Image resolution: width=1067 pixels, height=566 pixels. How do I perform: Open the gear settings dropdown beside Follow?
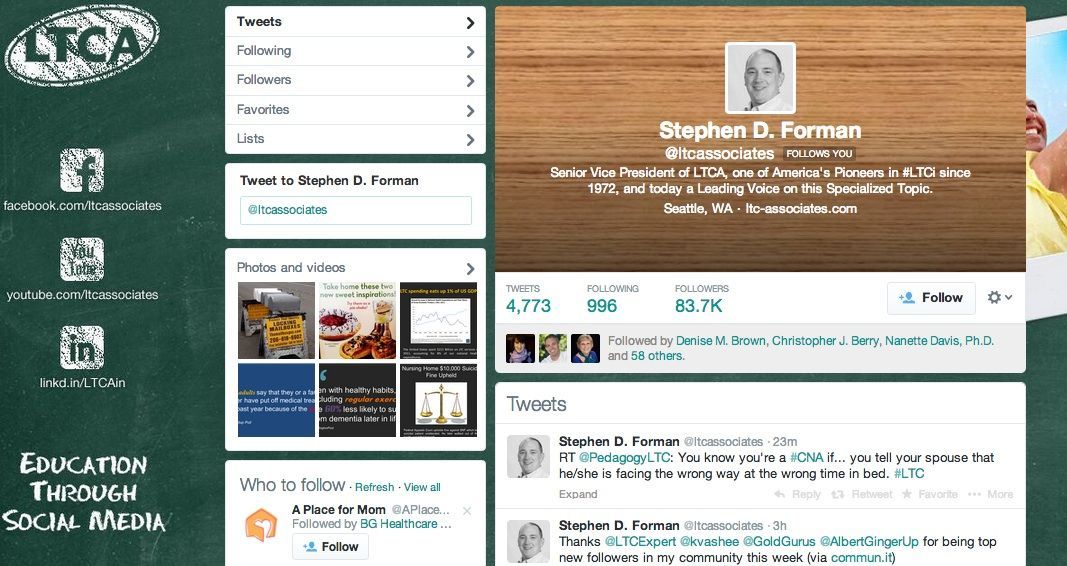pos(1000,297)
